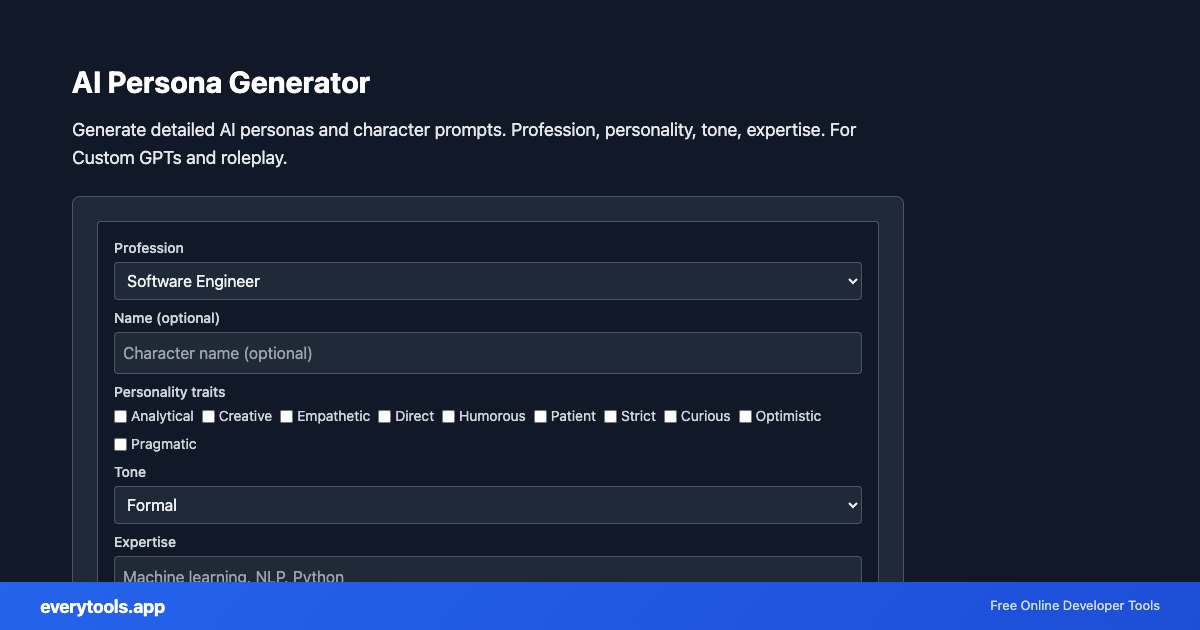Select the Empathetic personality trait
1200x630 pixels.
(286, 416)
